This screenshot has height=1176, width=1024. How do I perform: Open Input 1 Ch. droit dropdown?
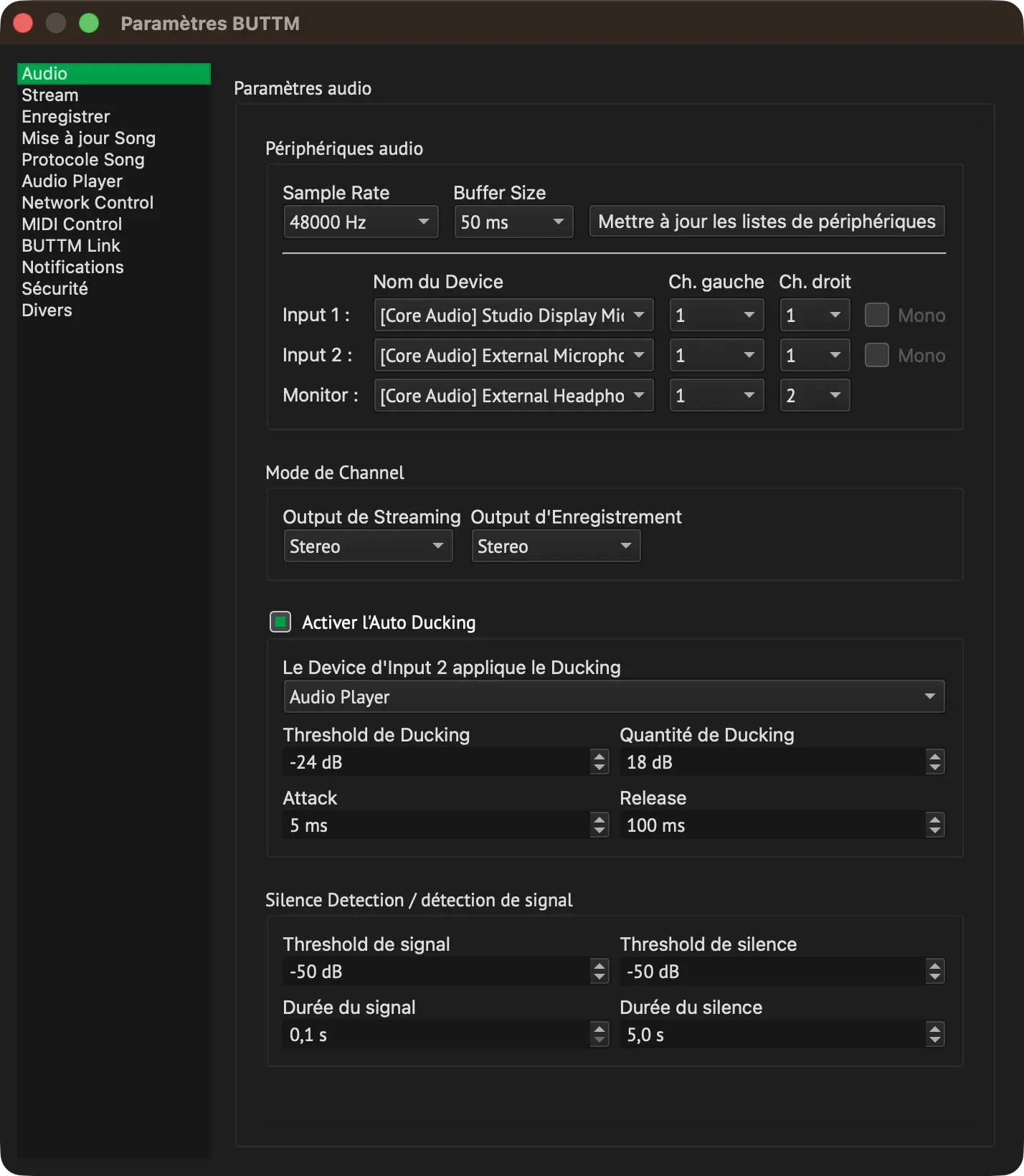[x=815, y=316]
